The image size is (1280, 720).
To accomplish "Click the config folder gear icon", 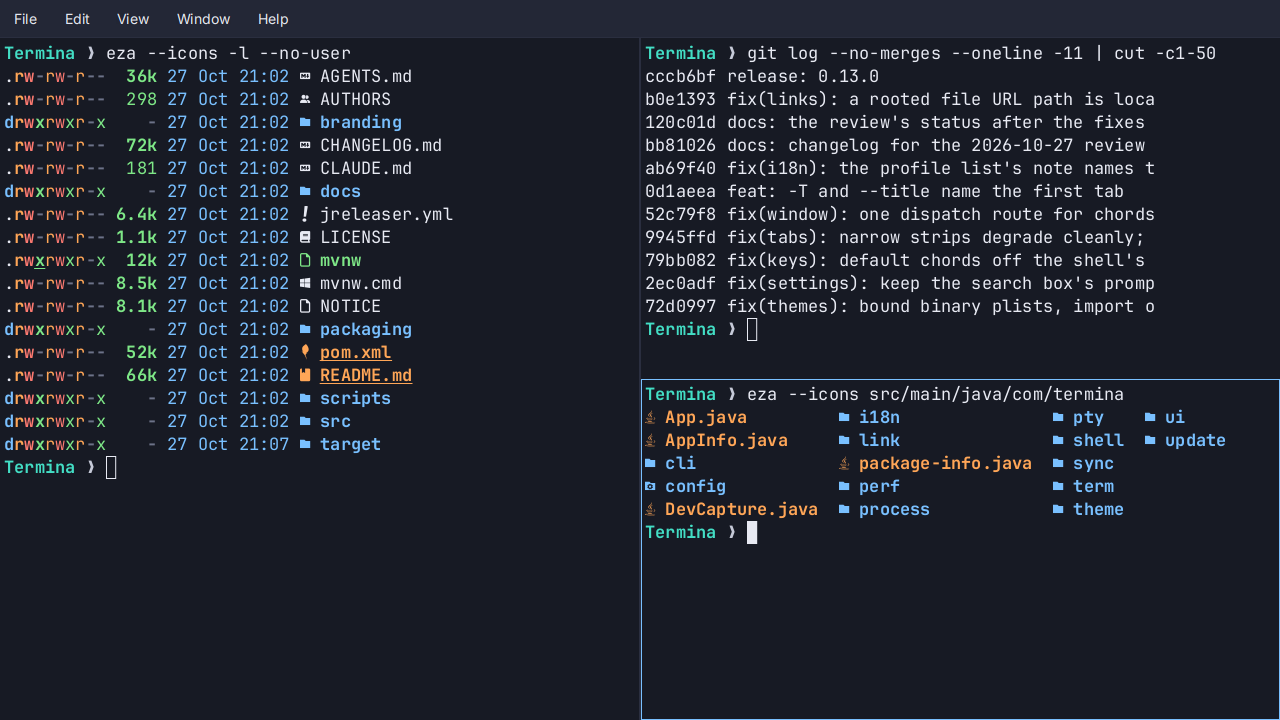I will [x=650, y=486].
